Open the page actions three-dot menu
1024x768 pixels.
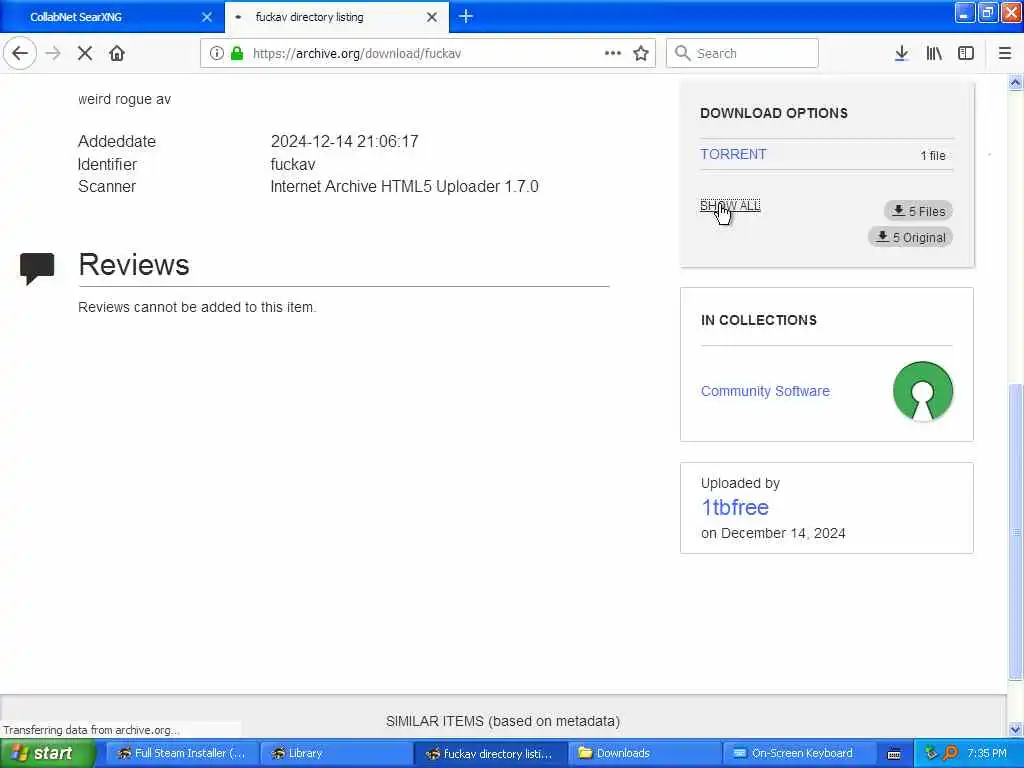tap(613, 54)
